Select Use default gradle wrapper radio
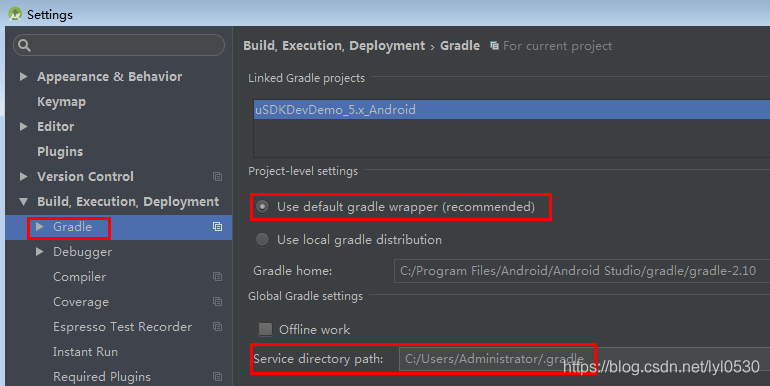The image size is (770, 386). coord(263,207)
